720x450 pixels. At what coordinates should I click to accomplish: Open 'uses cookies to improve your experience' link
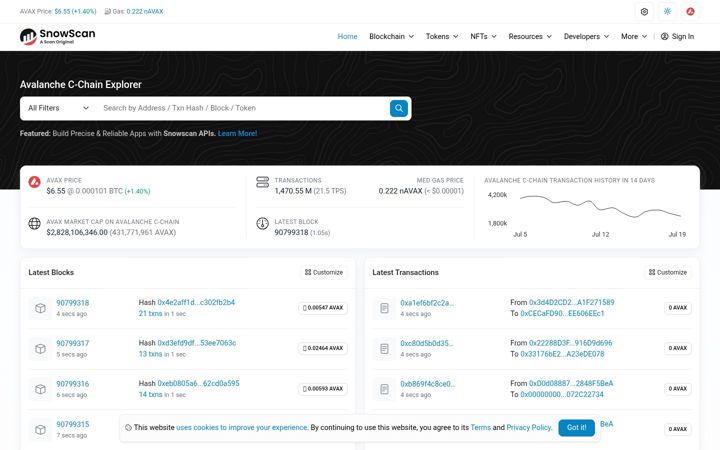click(x=242, y=428)
